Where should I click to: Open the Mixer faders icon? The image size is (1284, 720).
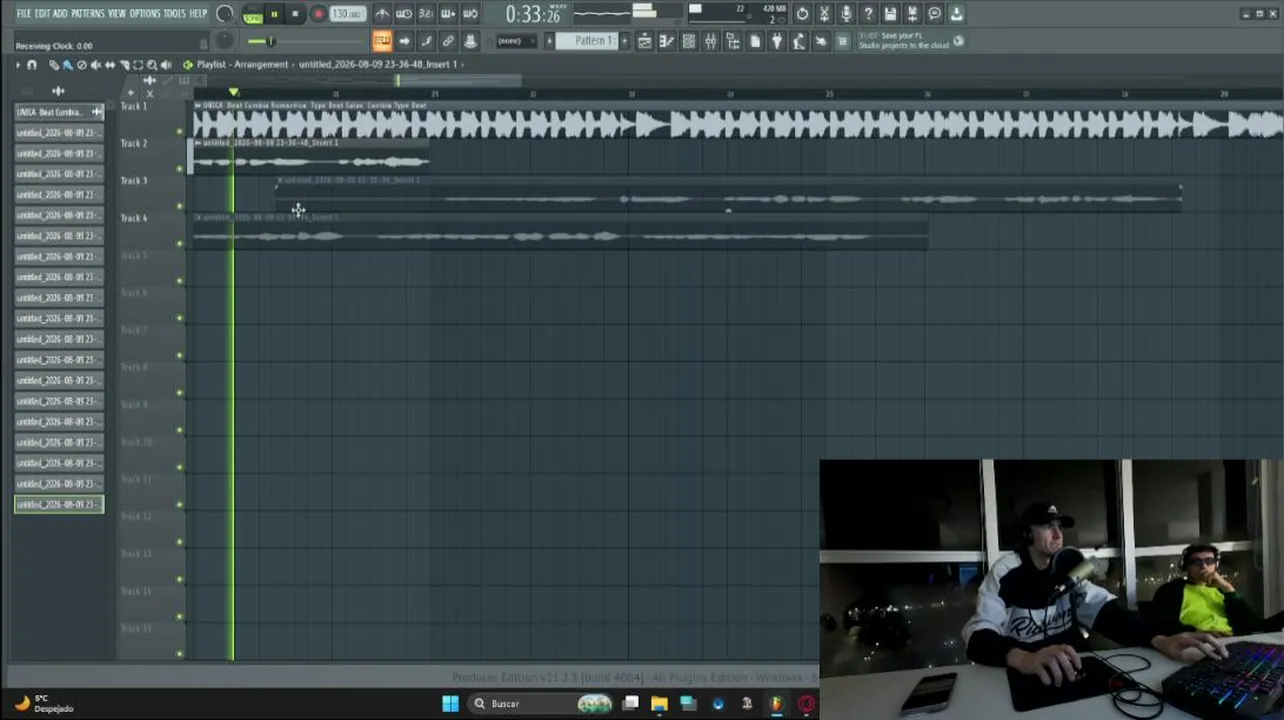pyautogui.click(x=710, y=41)
